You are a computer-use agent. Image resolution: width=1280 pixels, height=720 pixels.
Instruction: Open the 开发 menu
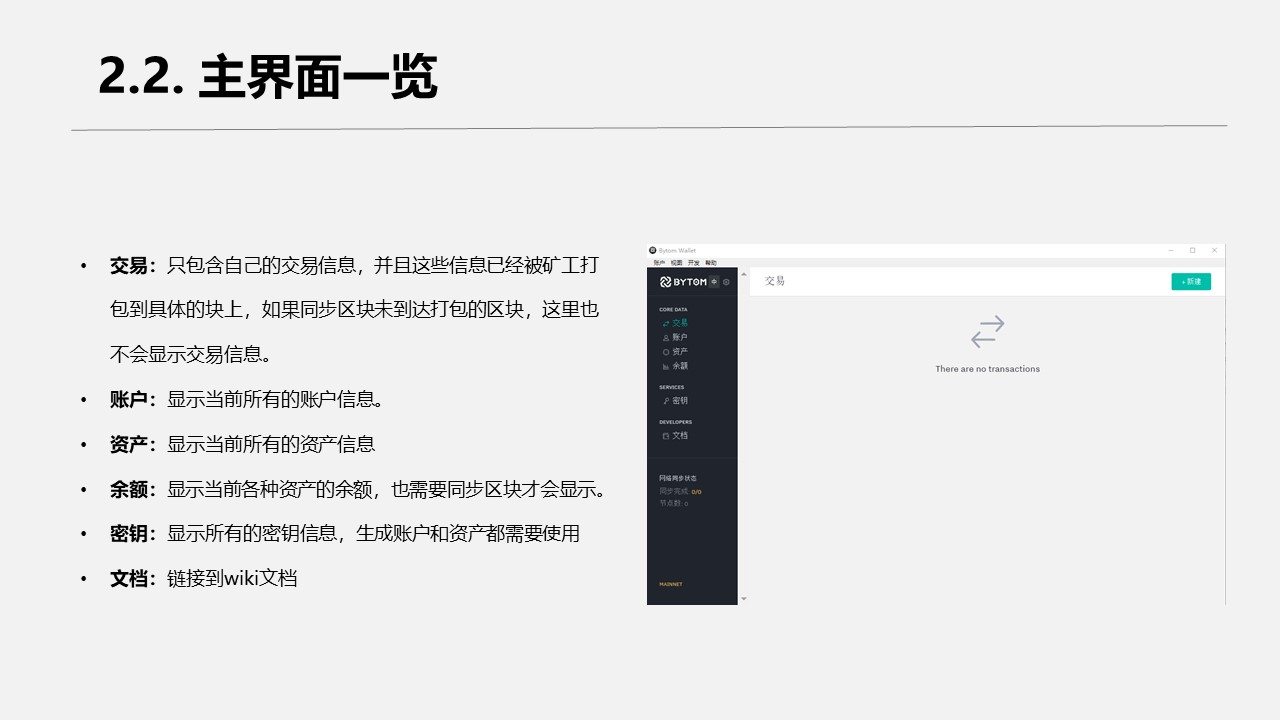click(x=693, y=262)
